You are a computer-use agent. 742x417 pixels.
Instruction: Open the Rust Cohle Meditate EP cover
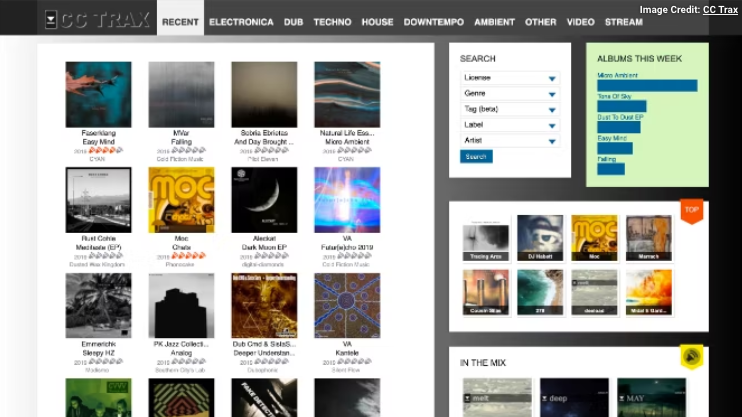98,200
